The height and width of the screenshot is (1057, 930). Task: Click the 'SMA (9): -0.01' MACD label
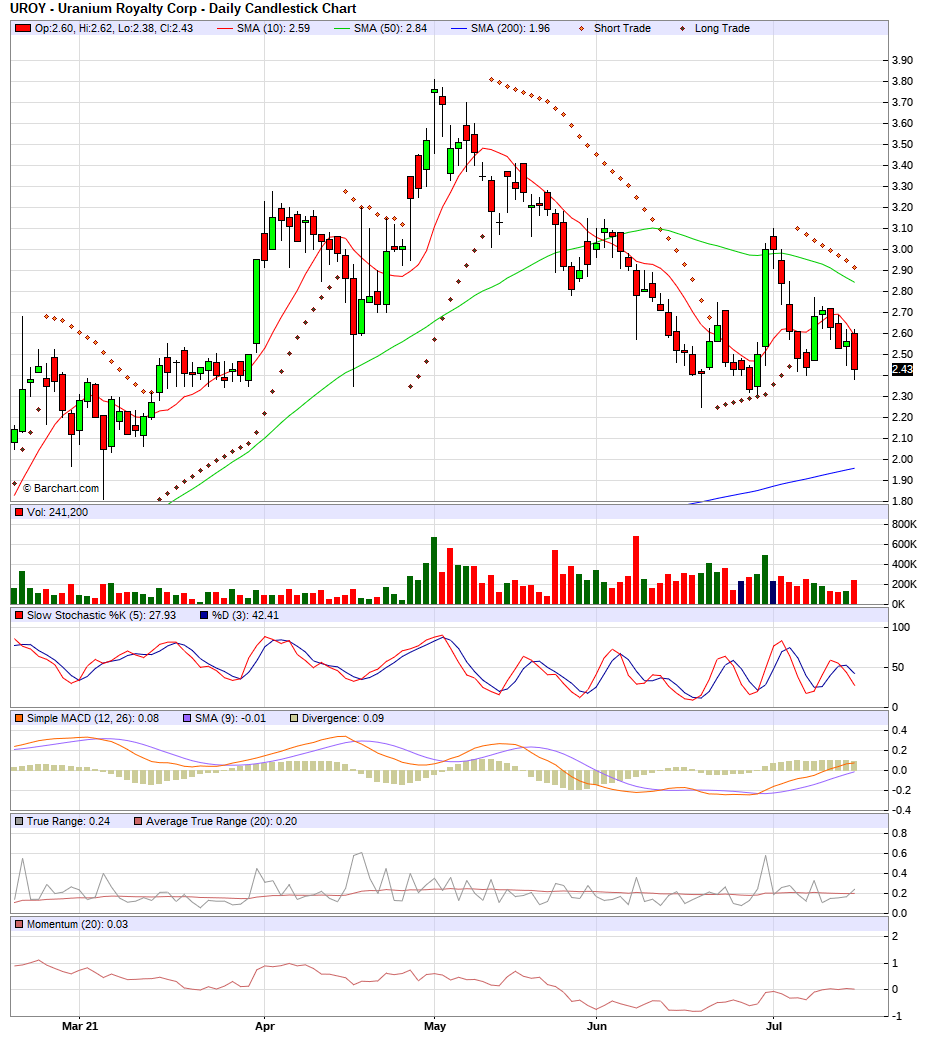230,719
